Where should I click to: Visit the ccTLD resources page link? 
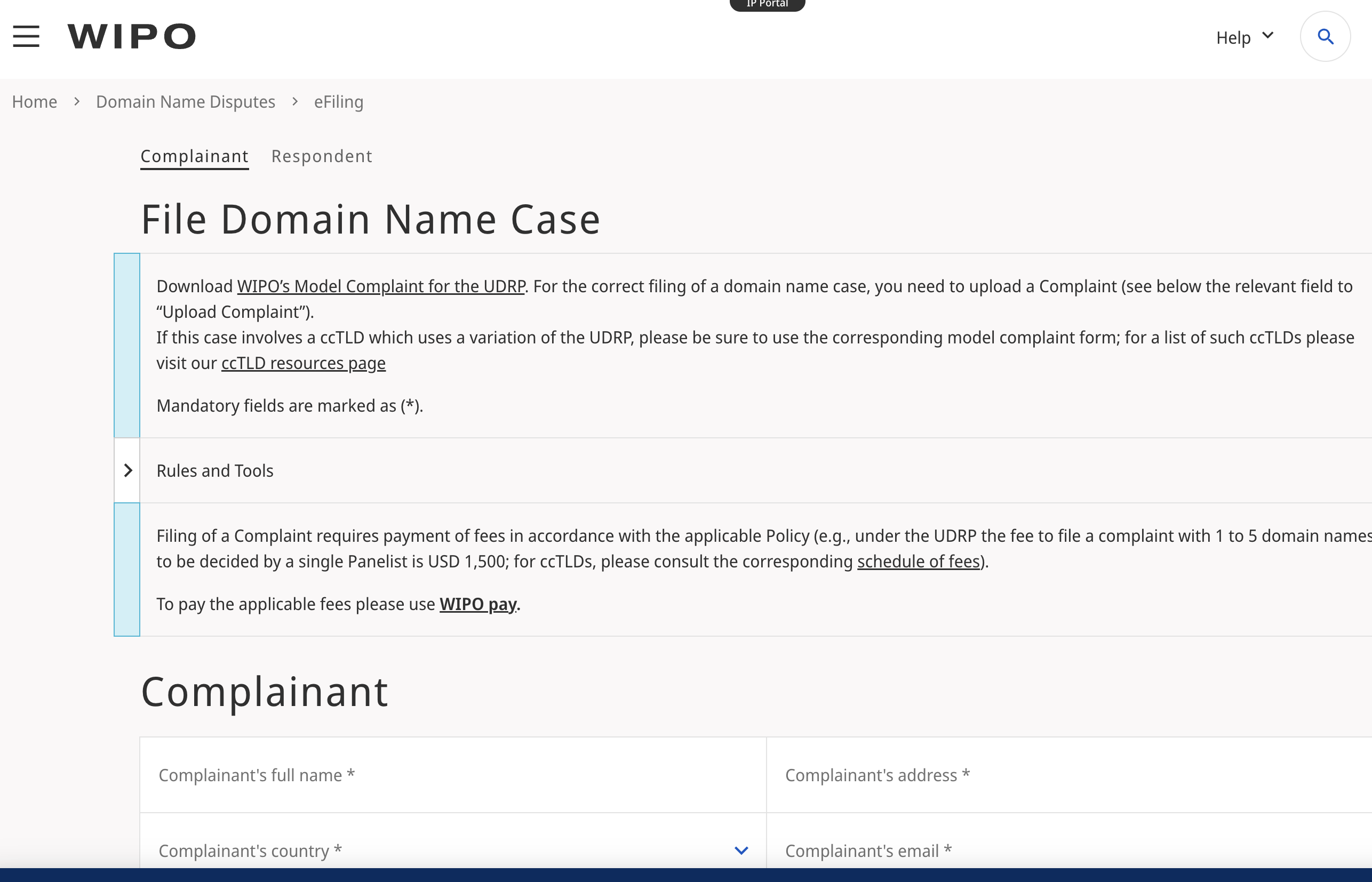point(303,363)
